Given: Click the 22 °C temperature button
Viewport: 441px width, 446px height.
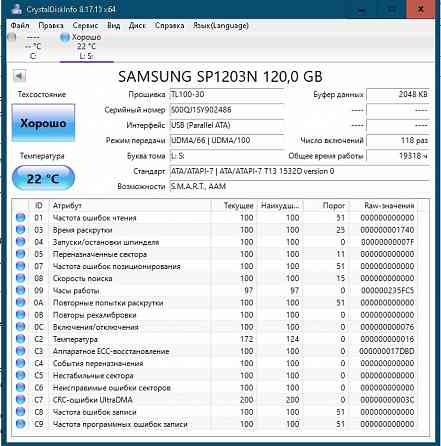Looking at the screenshot, I should 43,178.
